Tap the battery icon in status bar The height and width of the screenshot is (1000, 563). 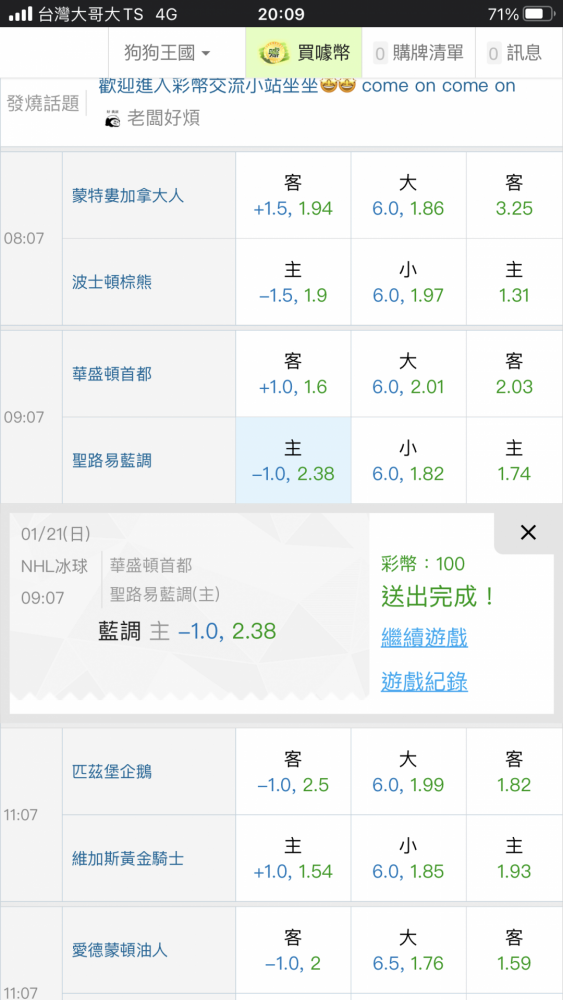[537, 14]
